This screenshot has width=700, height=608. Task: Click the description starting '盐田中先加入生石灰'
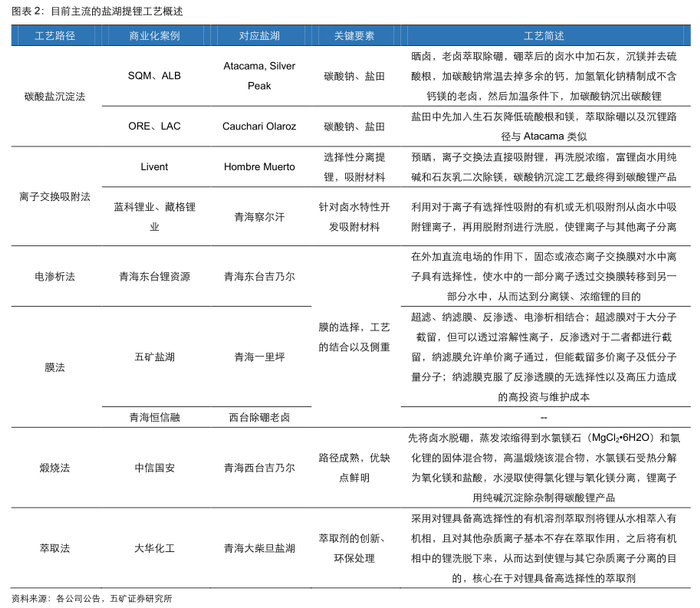point(544,126)
